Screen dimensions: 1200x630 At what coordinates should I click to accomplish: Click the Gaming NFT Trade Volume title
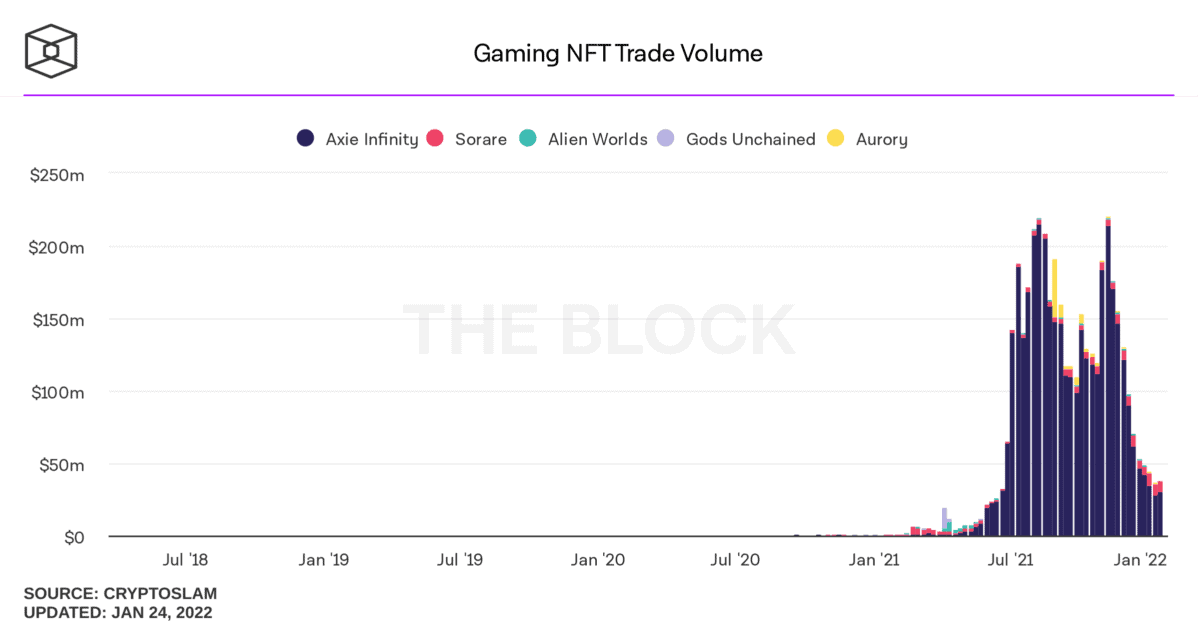[618, 53]
